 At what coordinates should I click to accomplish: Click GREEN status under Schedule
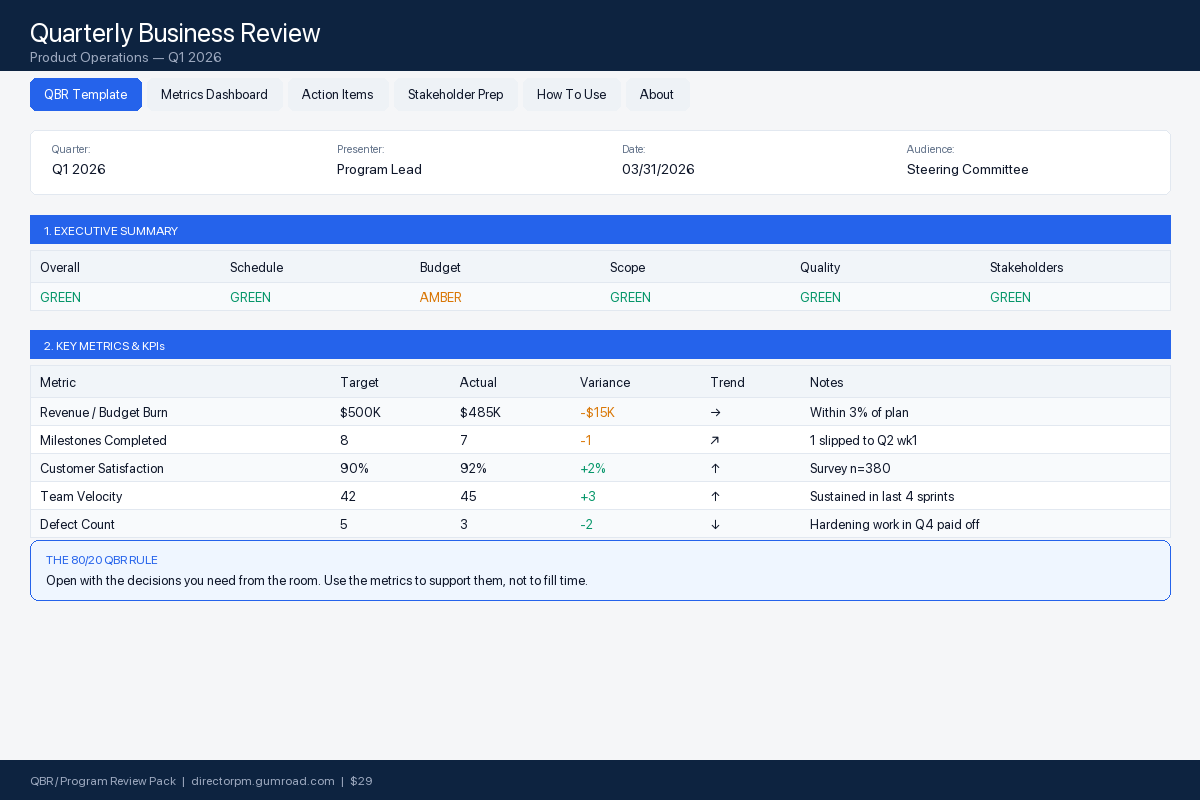pos(250,297)
